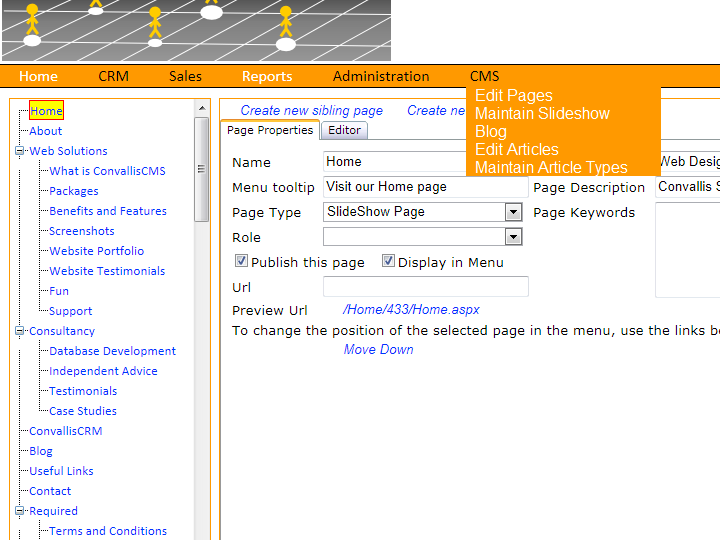Click the scroll up arrow in tree panel

click(202, 109)
